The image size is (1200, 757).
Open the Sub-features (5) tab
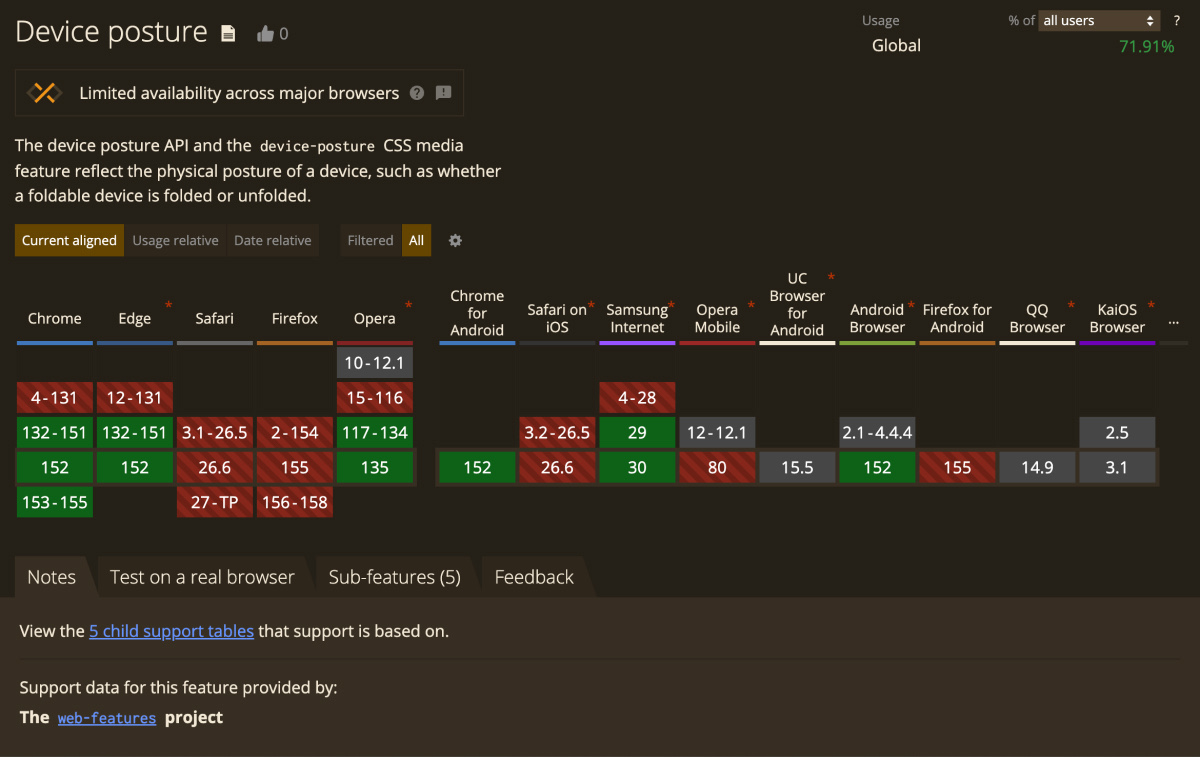[394, 577]
